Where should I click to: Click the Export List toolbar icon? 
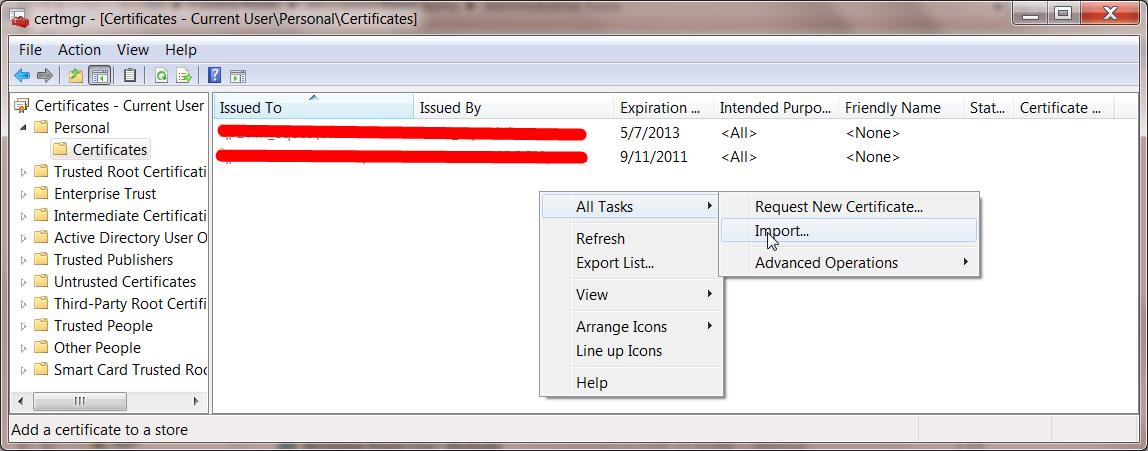[x=184, y=75]
